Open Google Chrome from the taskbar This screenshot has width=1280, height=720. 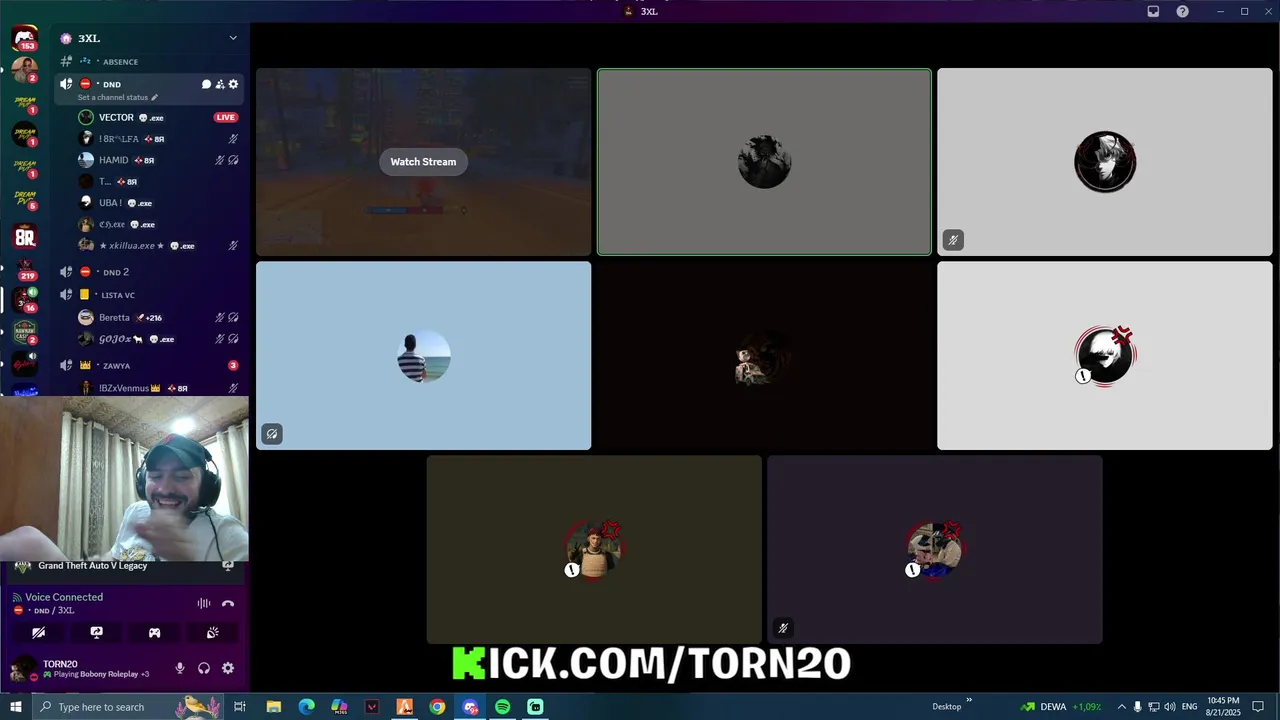437,707
